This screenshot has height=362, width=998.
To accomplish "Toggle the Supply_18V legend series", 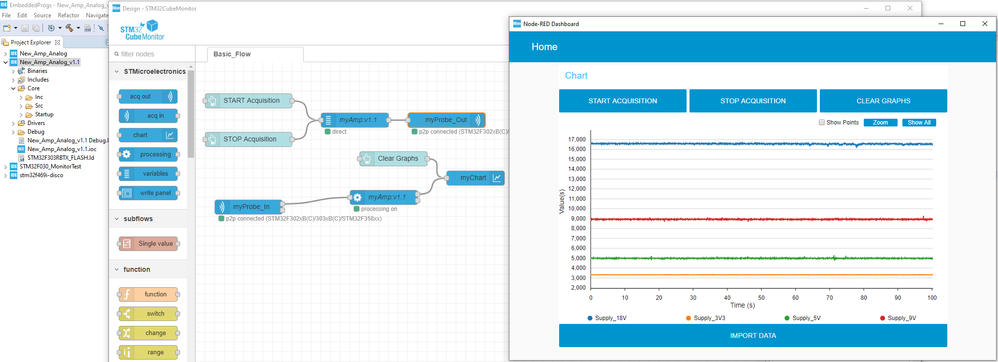I will 610,317.
